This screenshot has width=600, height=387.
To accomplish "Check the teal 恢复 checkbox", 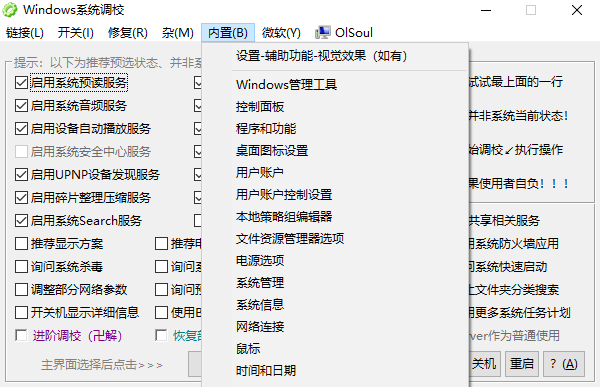I will [x=161, y=336].
